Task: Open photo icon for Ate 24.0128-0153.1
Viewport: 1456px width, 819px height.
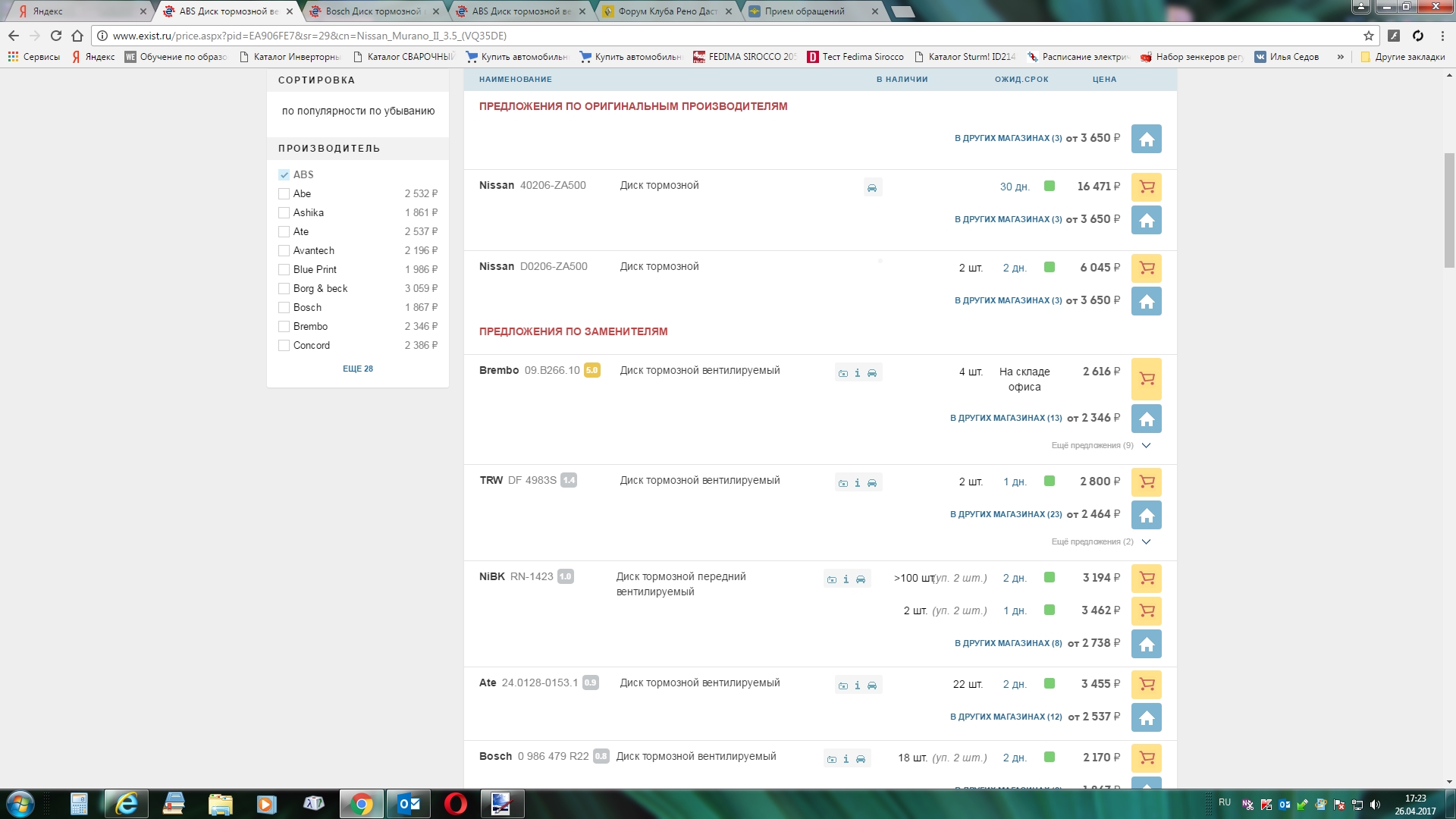Action: point(843,686)
